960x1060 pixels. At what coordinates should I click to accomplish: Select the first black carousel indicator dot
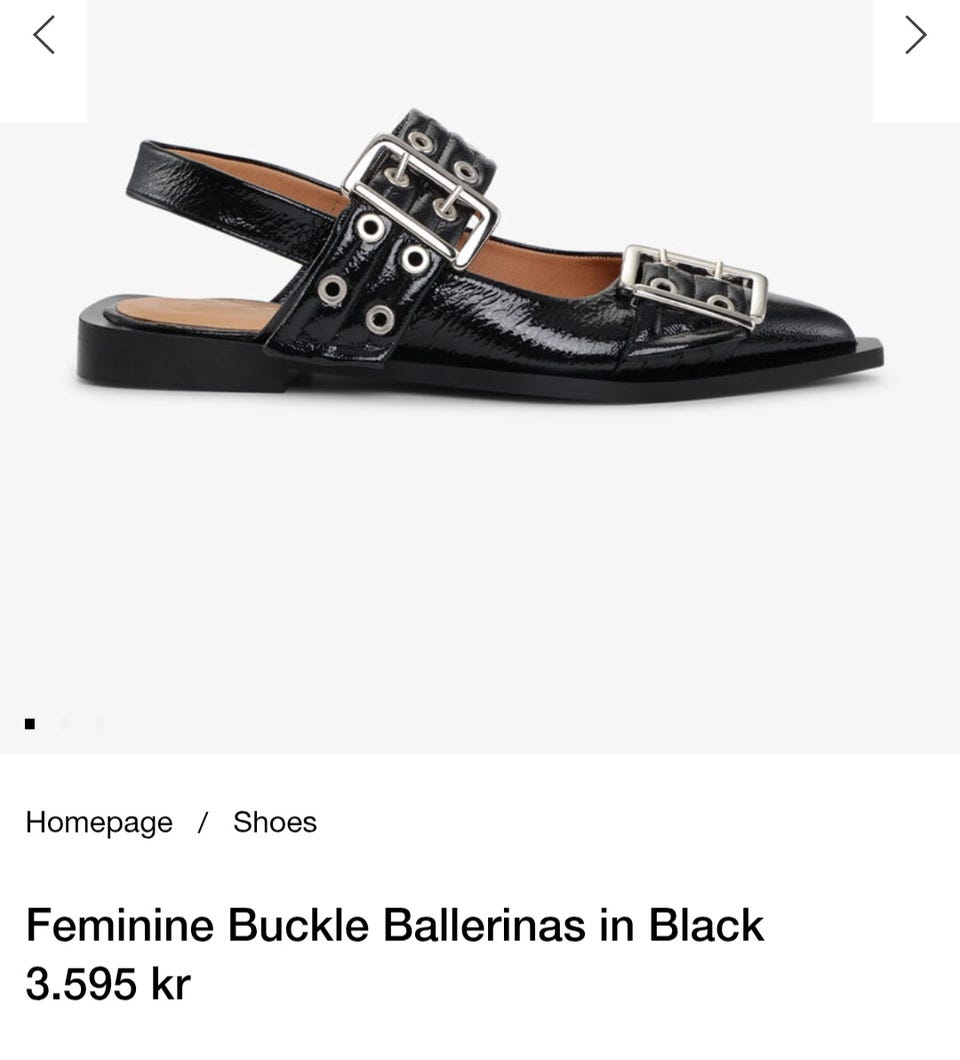(x=30, y=723)
